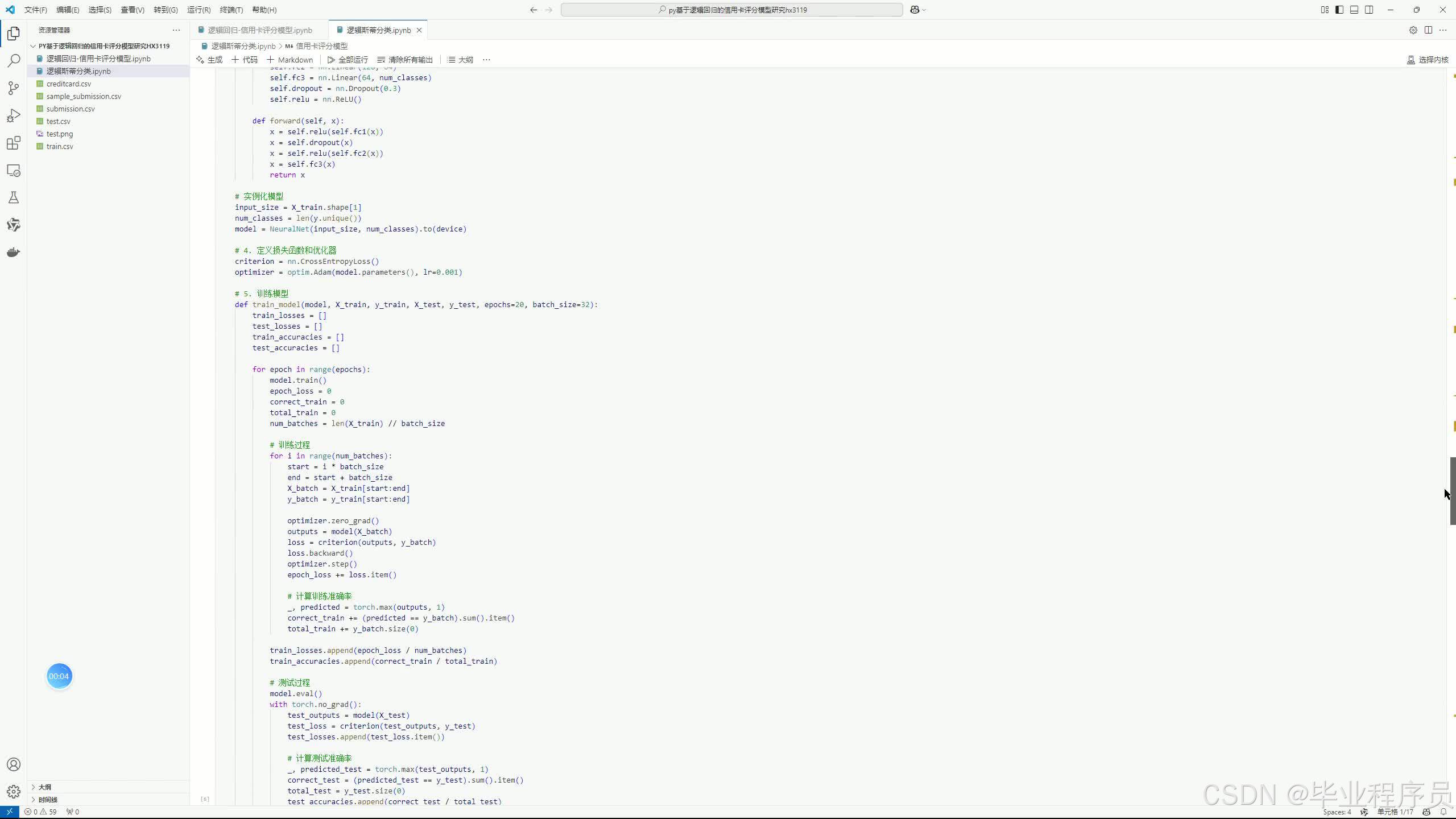
Task: Open train.csv in file explorer
Action: point(60,146)
